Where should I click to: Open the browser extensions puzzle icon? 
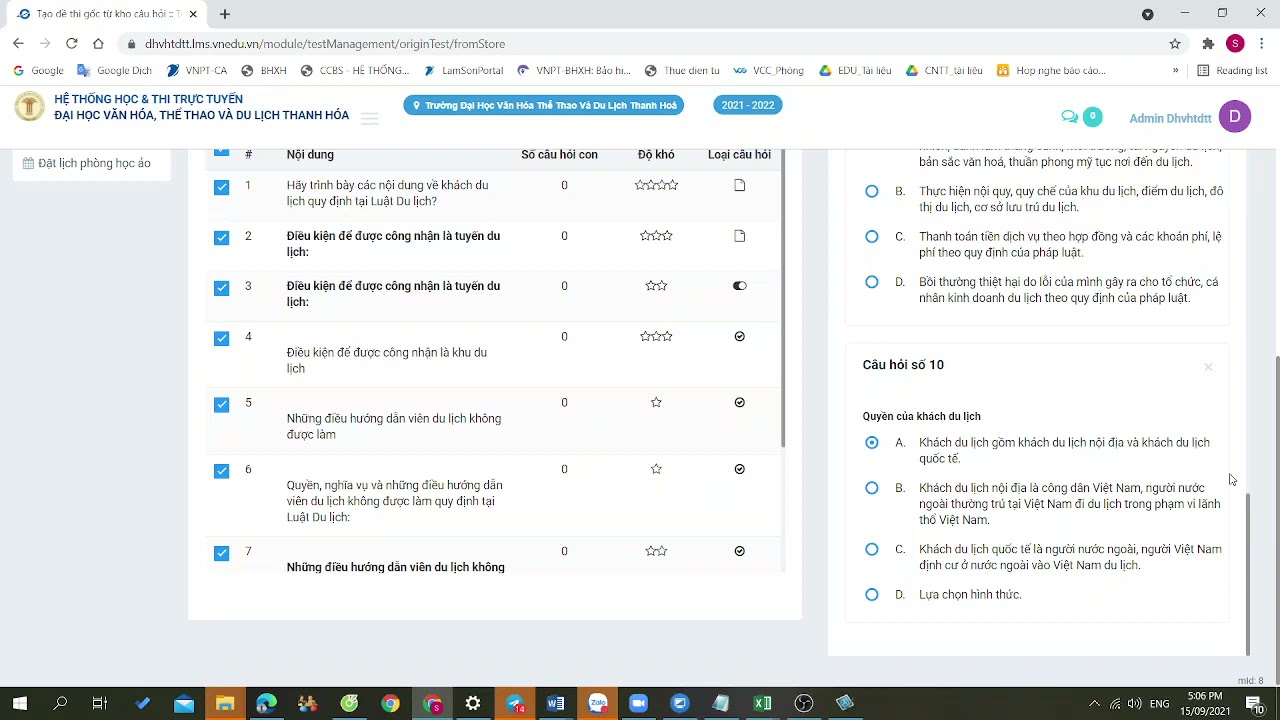coord(1208,43)
